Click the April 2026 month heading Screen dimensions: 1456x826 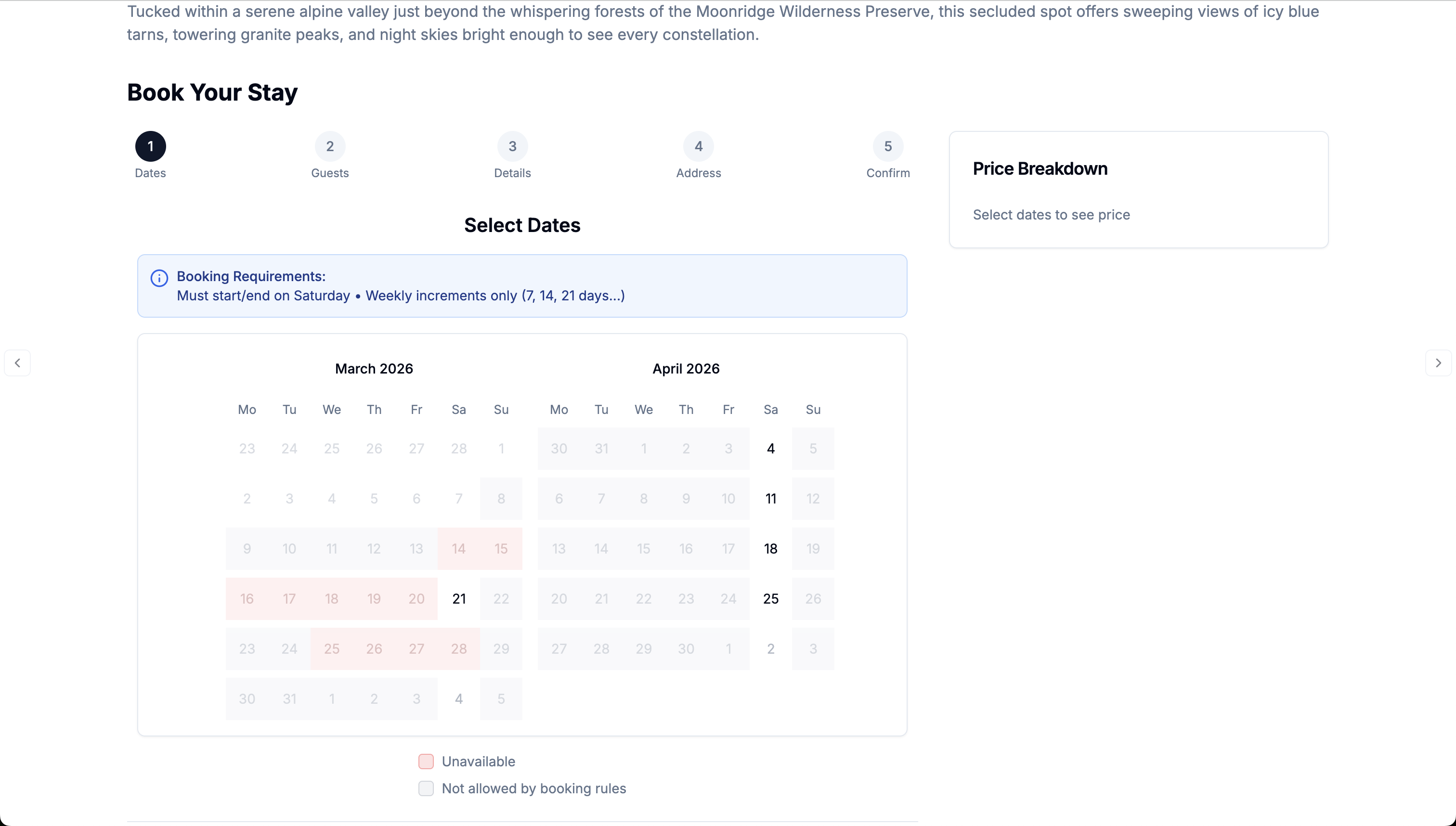pyautogui.click(x=686, y=369)
